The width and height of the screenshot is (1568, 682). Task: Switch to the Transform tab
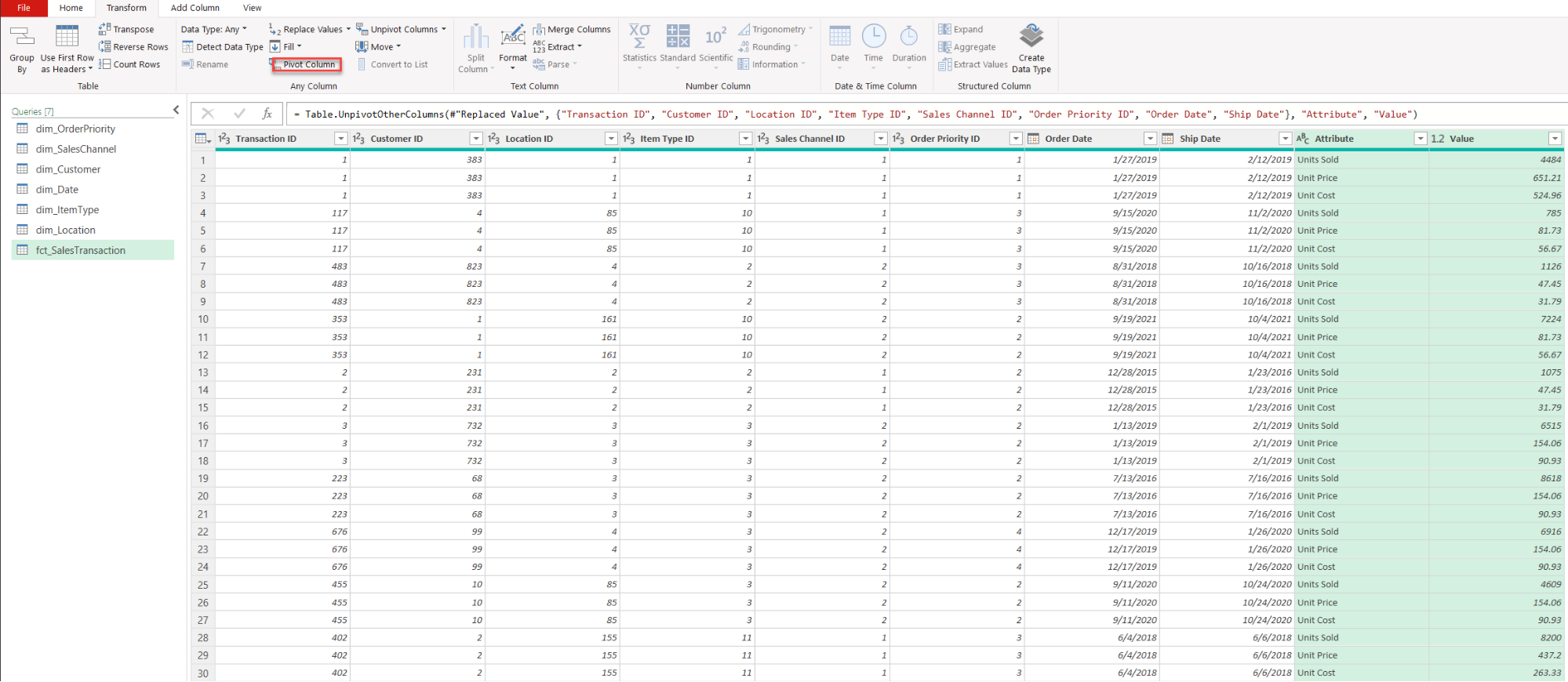127,8
